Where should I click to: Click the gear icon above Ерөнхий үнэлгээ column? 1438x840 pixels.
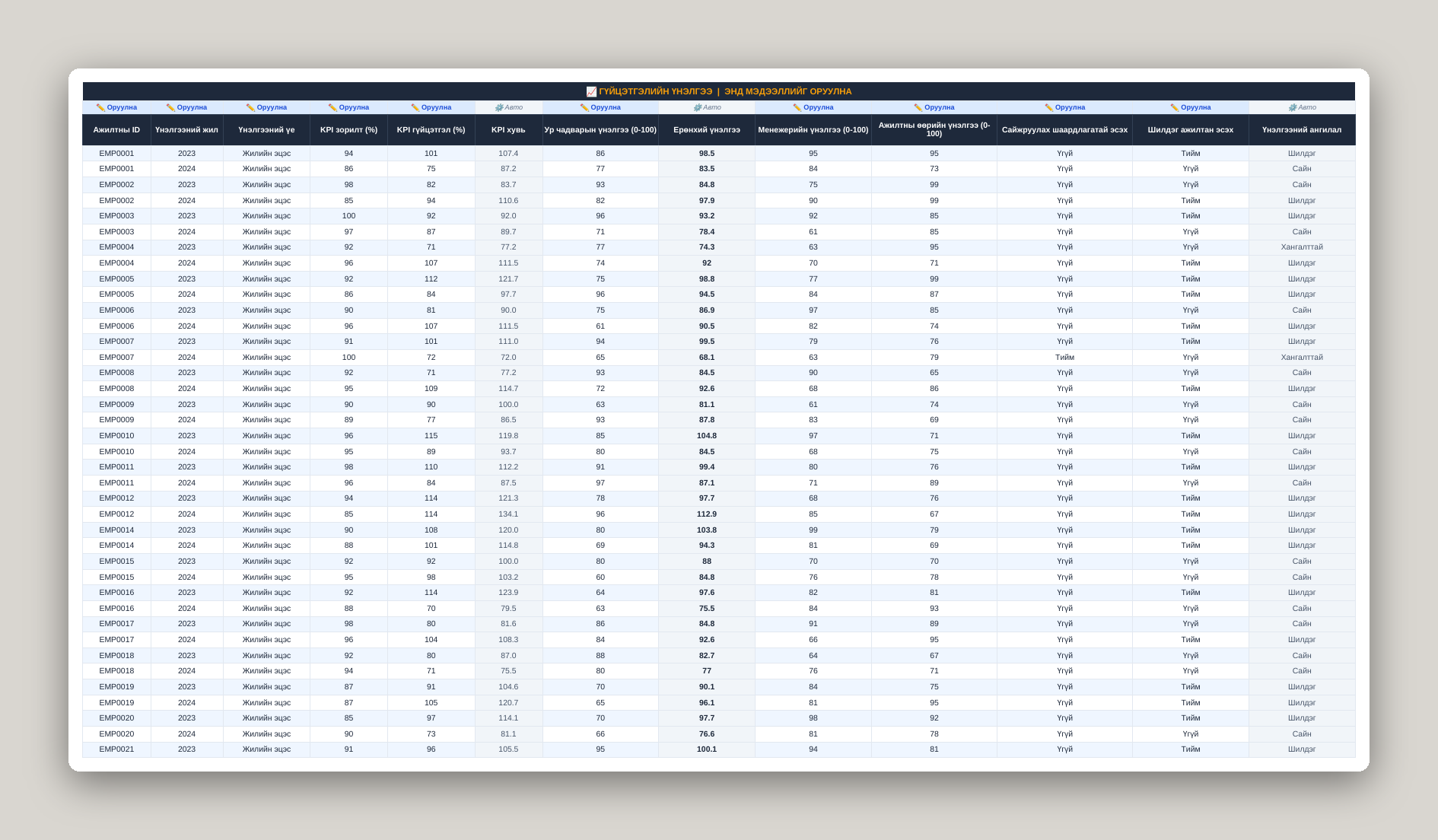(698, 108)
